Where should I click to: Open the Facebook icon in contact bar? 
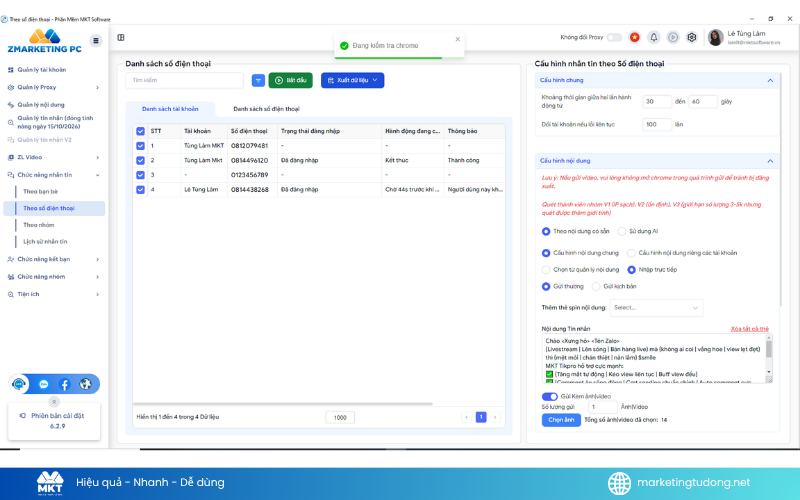coord(64,384)
